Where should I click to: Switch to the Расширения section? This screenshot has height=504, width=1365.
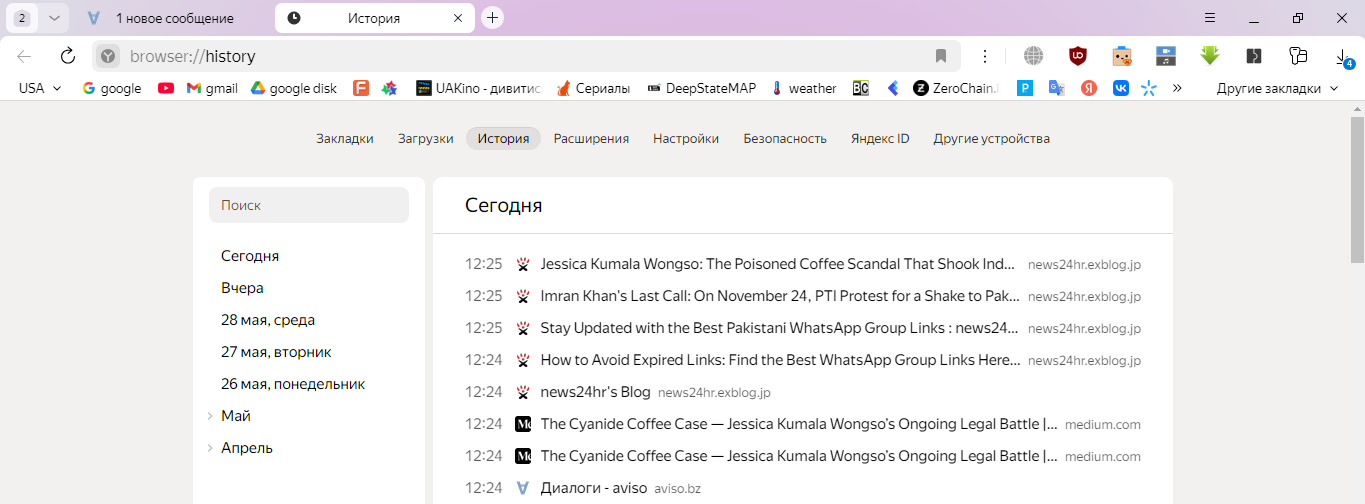coord(591,139)
